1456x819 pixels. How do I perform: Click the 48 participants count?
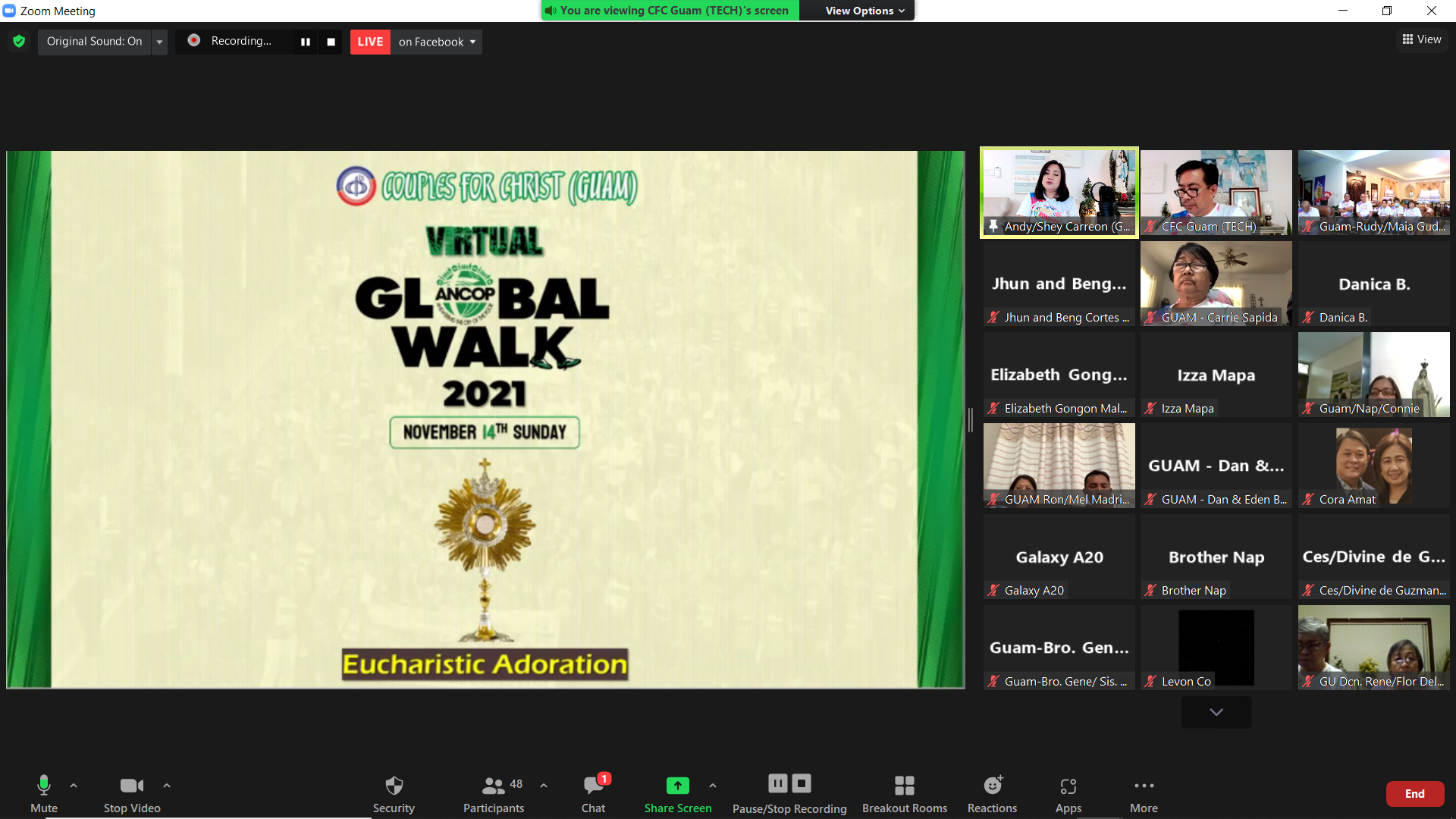coord(516,784)
